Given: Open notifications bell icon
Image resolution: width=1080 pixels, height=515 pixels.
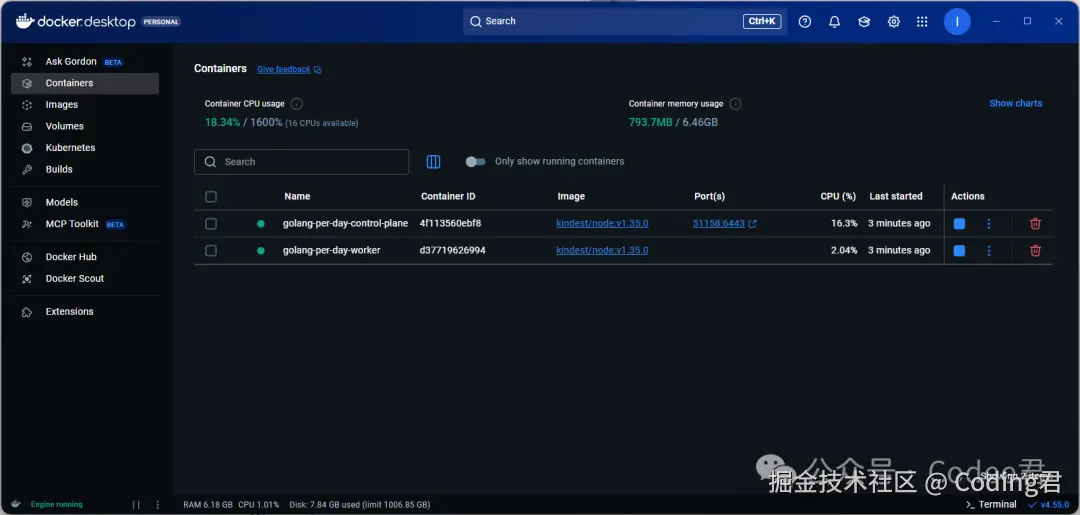Looking at the screenshot, I should [x=834, y=21].
